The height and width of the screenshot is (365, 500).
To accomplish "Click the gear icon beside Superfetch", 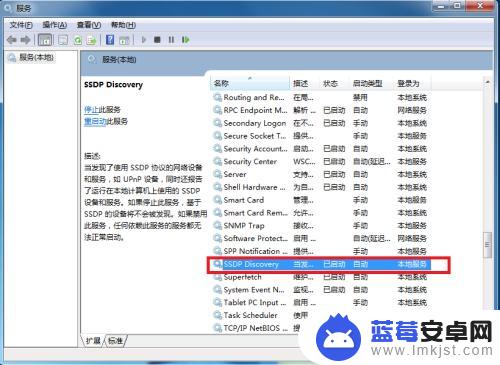I will [x=218, y=277].
